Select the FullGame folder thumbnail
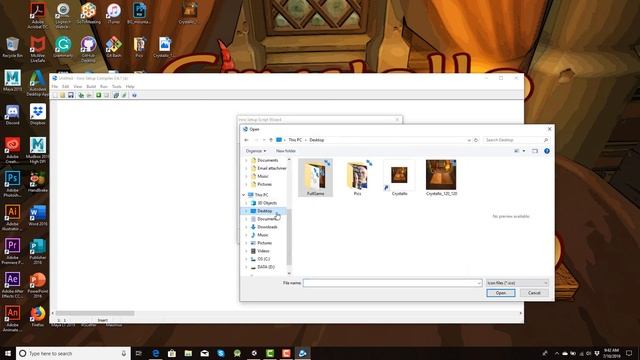 coord(316,178)
